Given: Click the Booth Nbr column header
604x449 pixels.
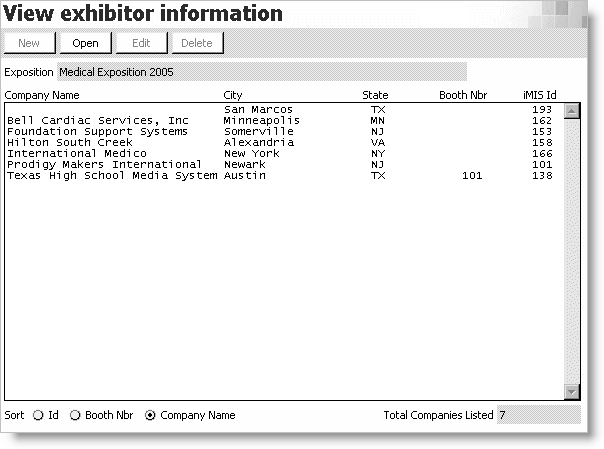Looking at the screenshot, I should (463, 95).
